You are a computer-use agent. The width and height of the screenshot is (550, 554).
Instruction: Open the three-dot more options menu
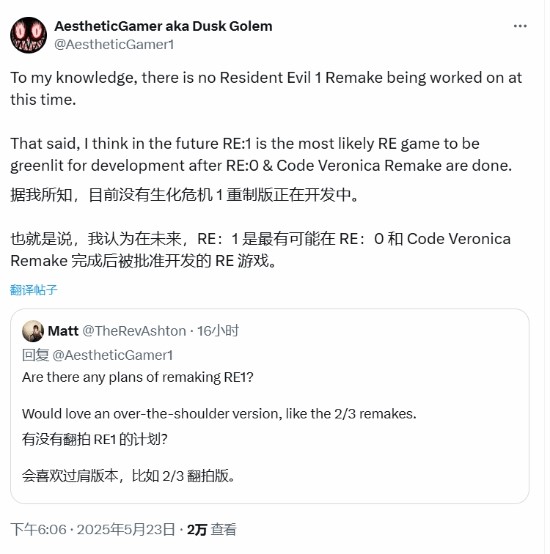click(x=520, y=26)
